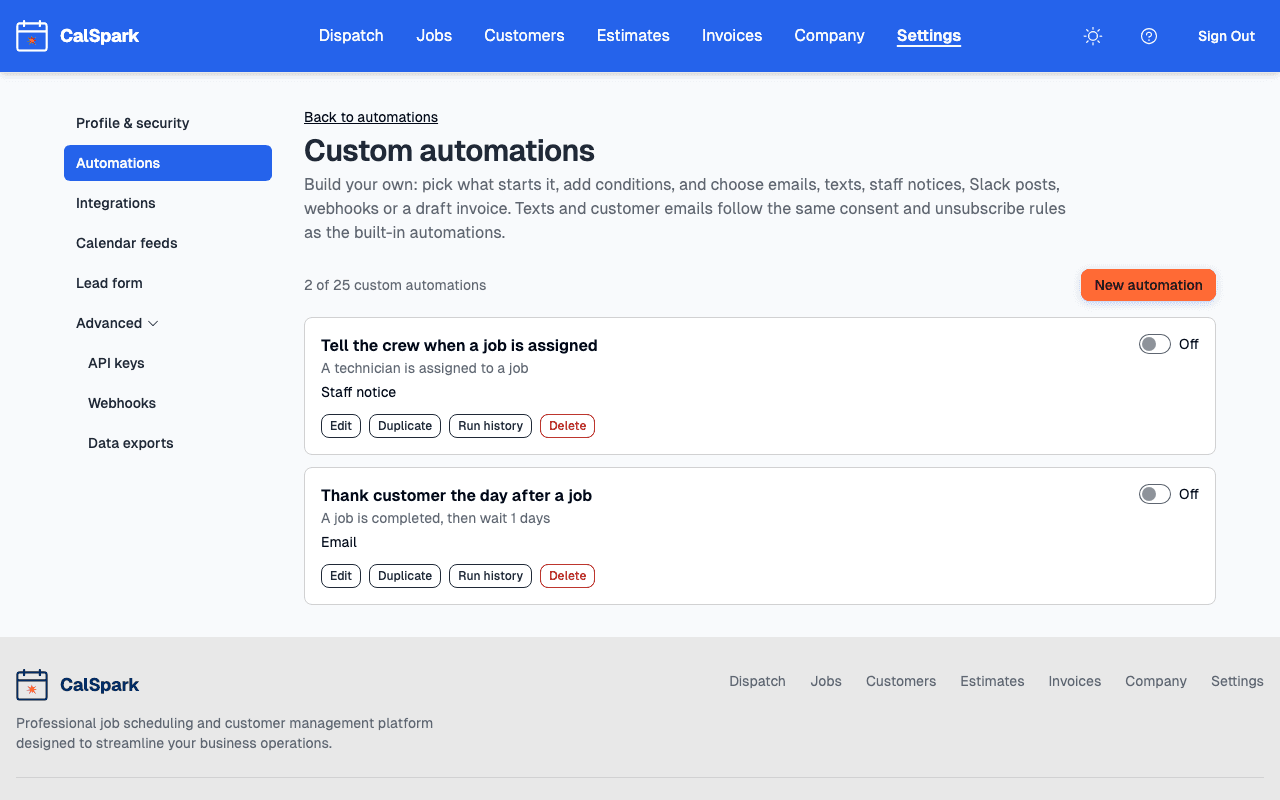Click the 'Thank customer the day after a job' title

click(x=456, y=495)
